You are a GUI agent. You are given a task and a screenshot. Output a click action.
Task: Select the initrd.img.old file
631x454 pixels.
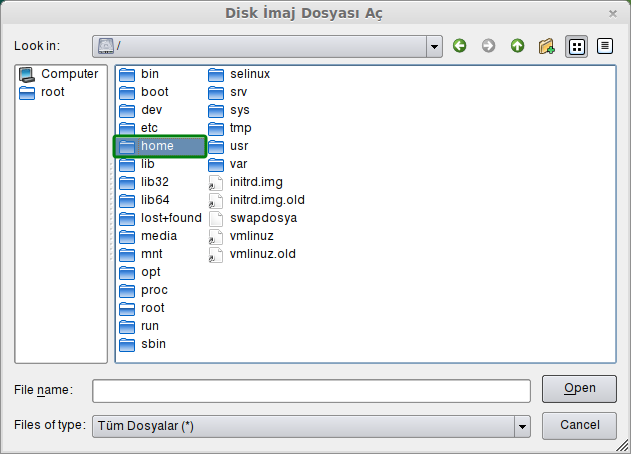(257, 200)
